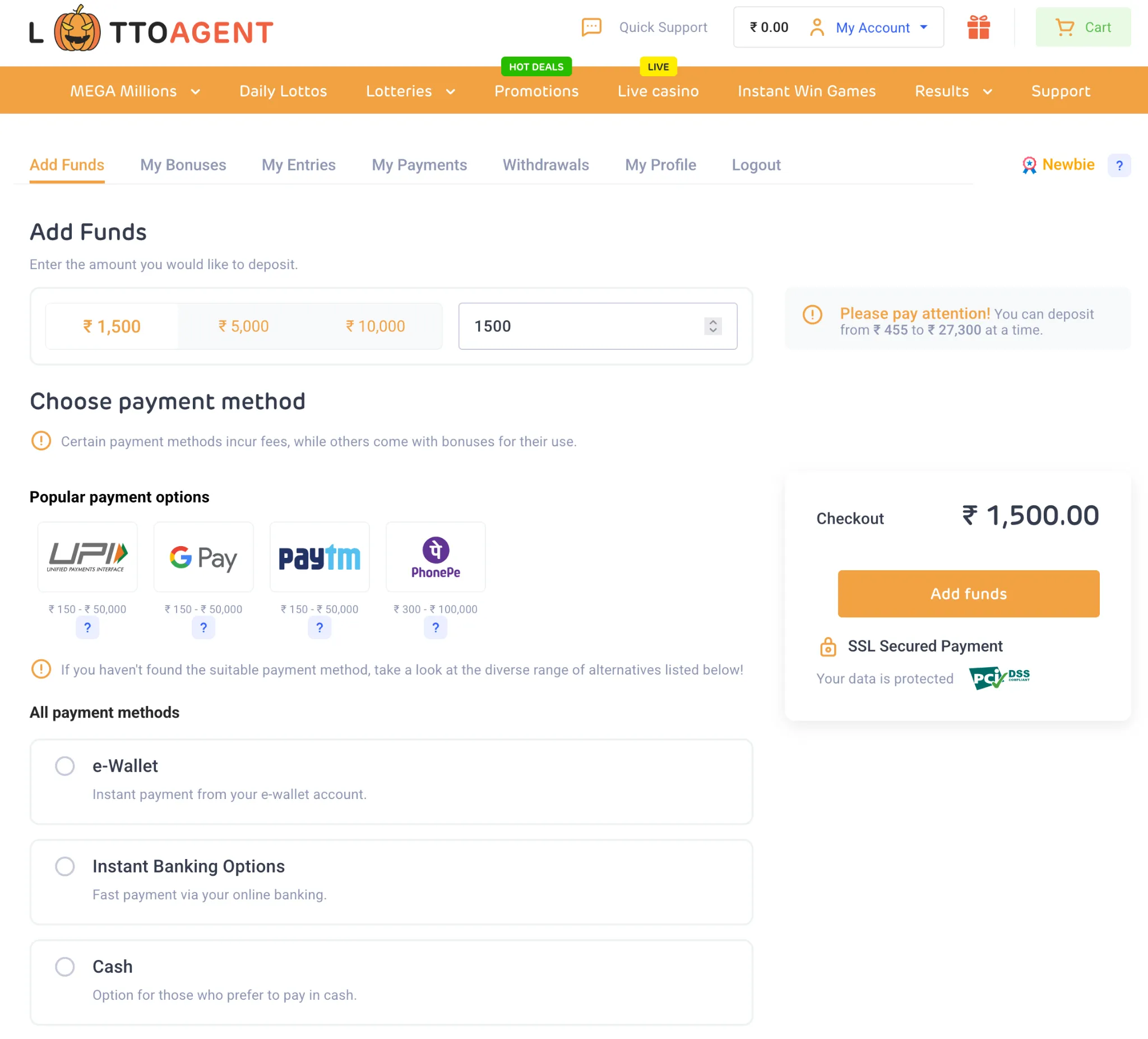Select the ₹ 5,000 preset amount
This screenshot has height=1039, width=1148.
click(244, 326)
